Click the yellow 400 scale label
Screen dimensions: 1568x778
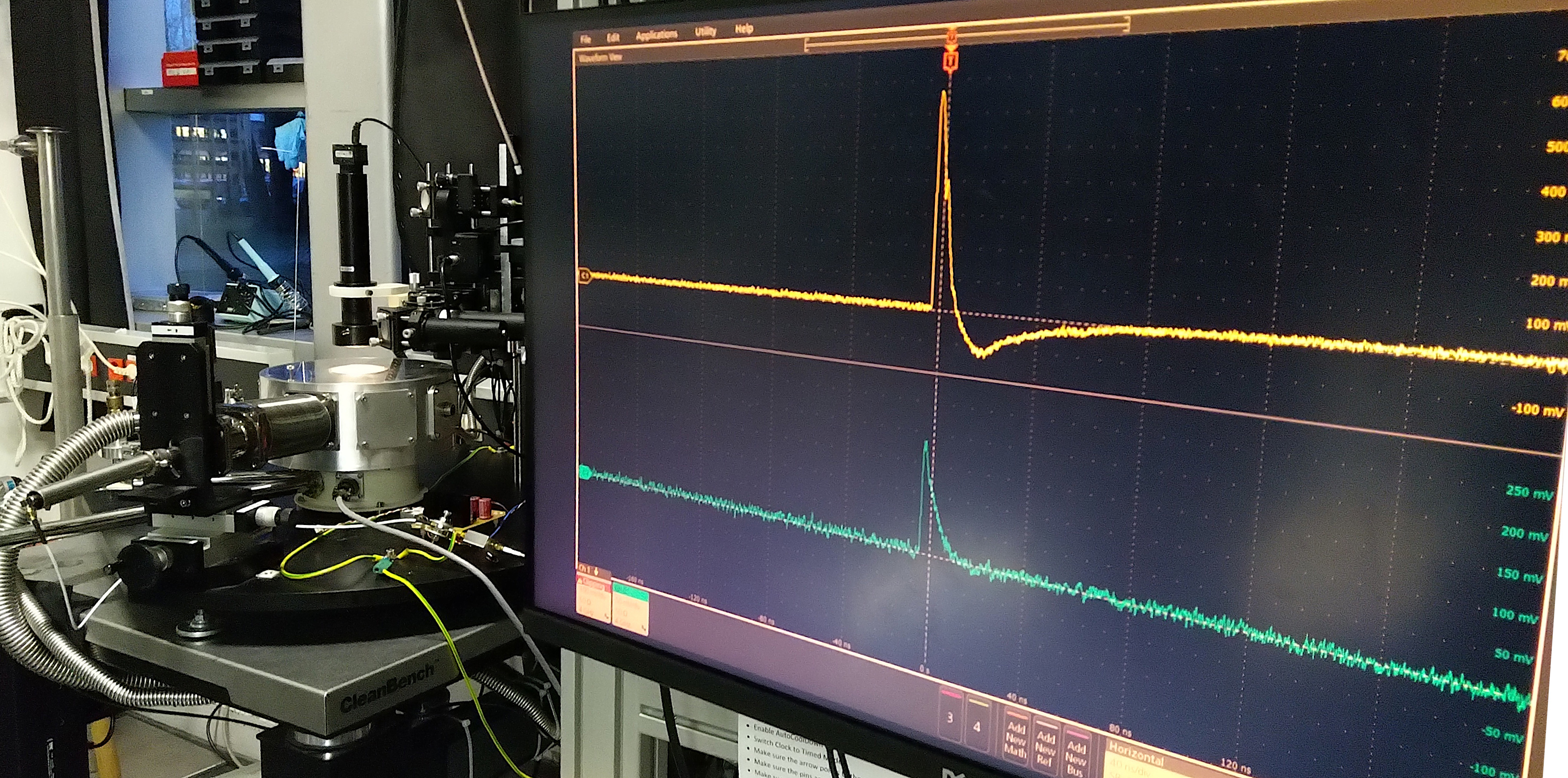click(1553, 192)
